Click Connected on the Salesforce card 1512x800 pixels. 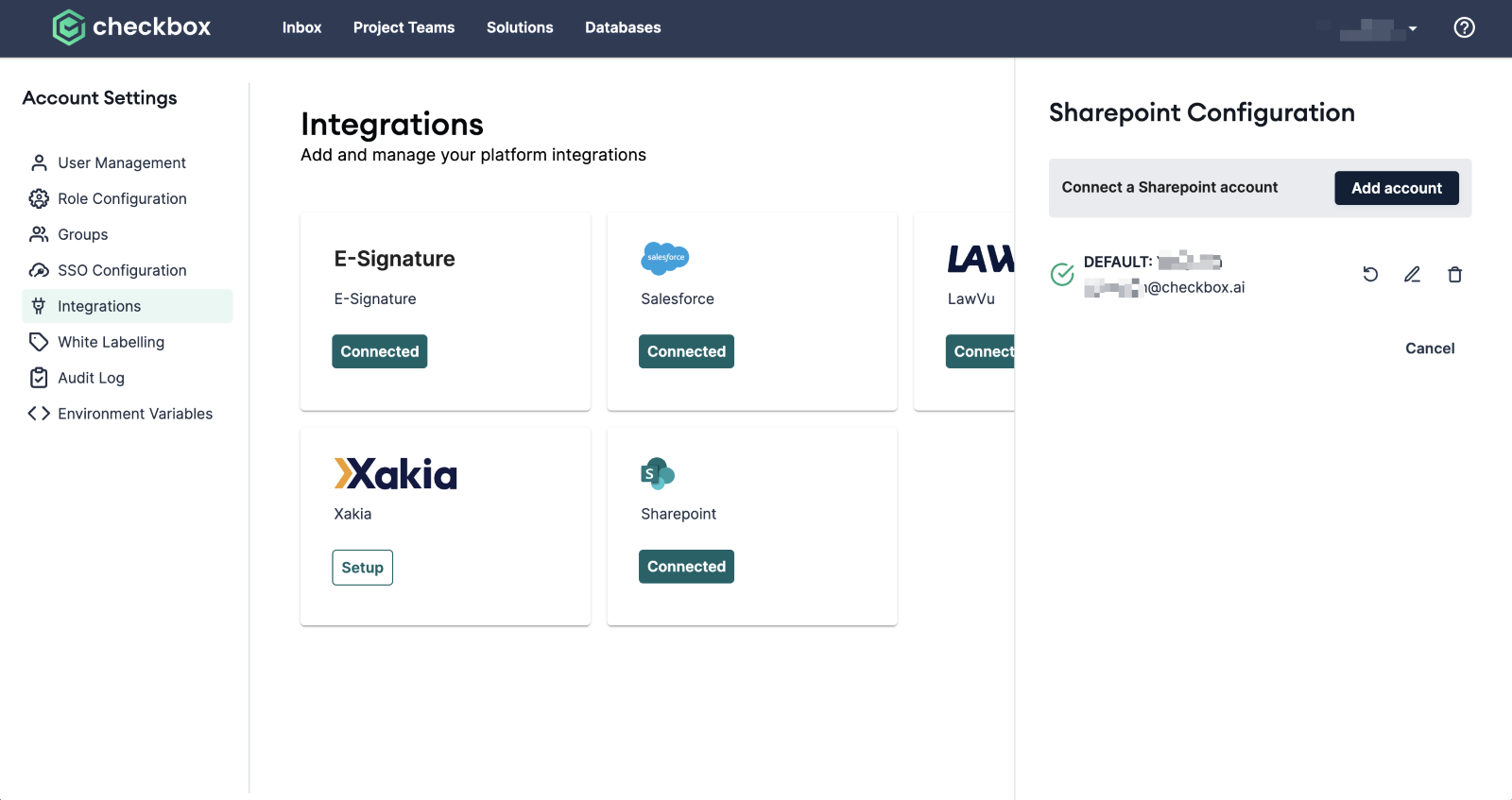click(686, 351)
